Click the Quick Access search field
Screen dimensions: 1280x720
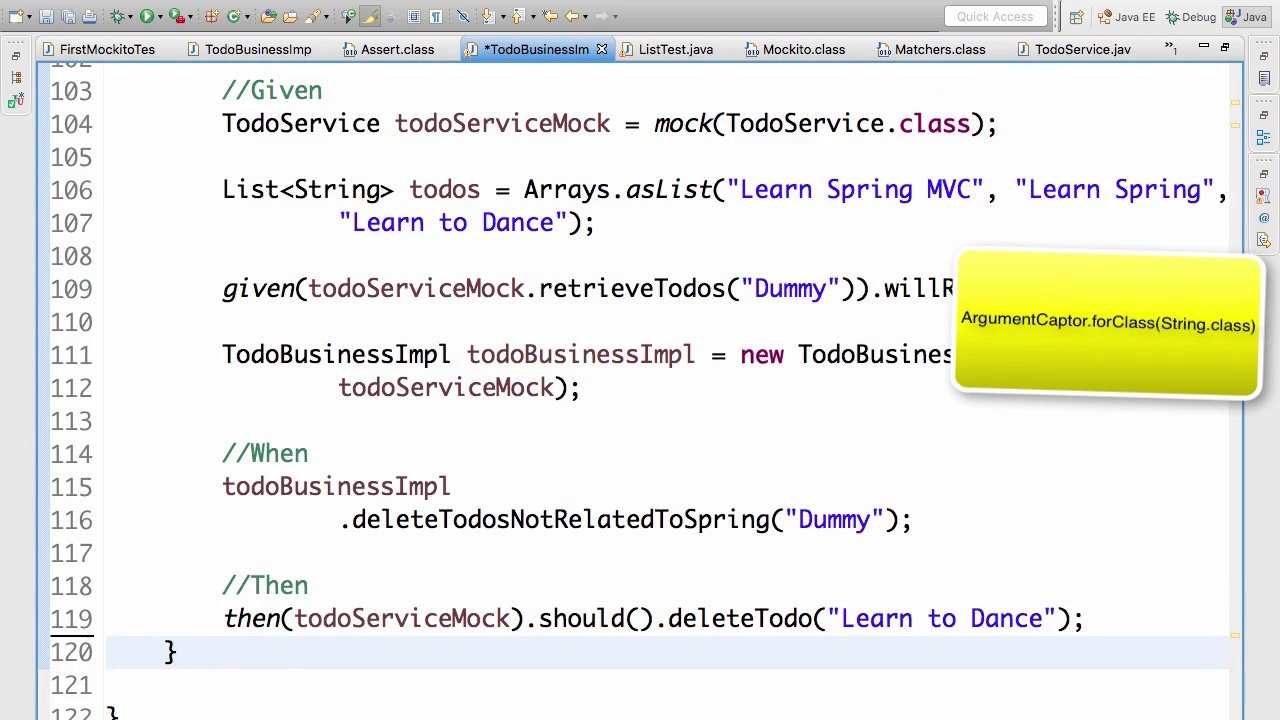995,17
